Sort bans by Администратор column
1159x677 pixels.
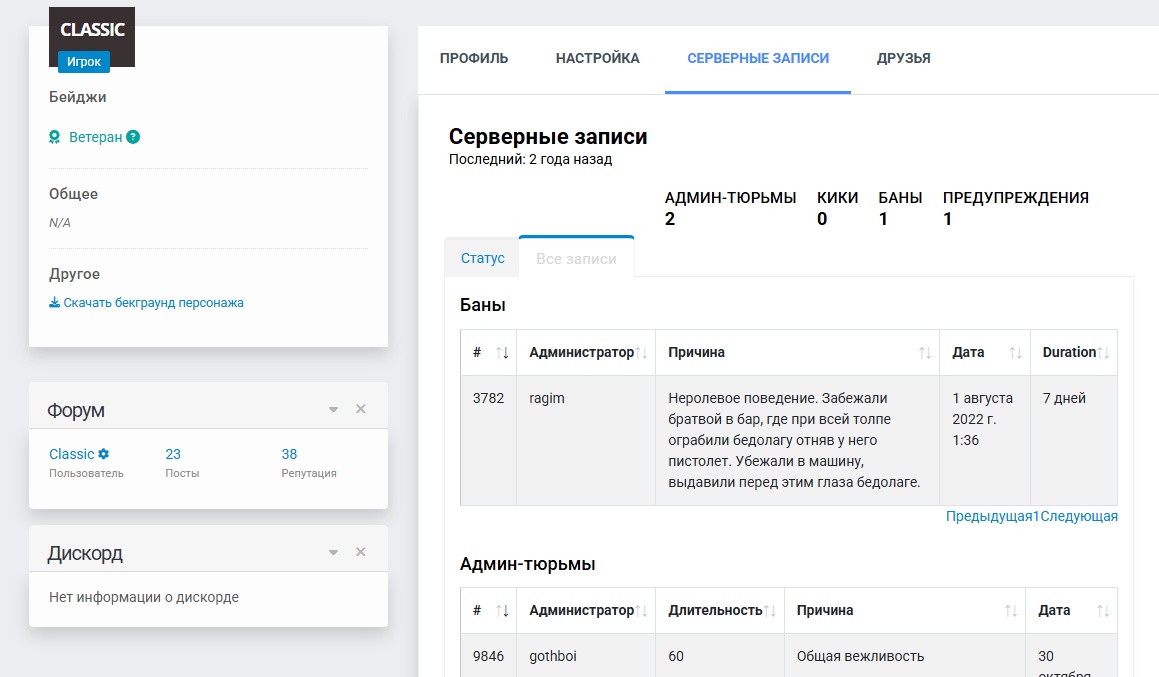[x=642, y=353]
